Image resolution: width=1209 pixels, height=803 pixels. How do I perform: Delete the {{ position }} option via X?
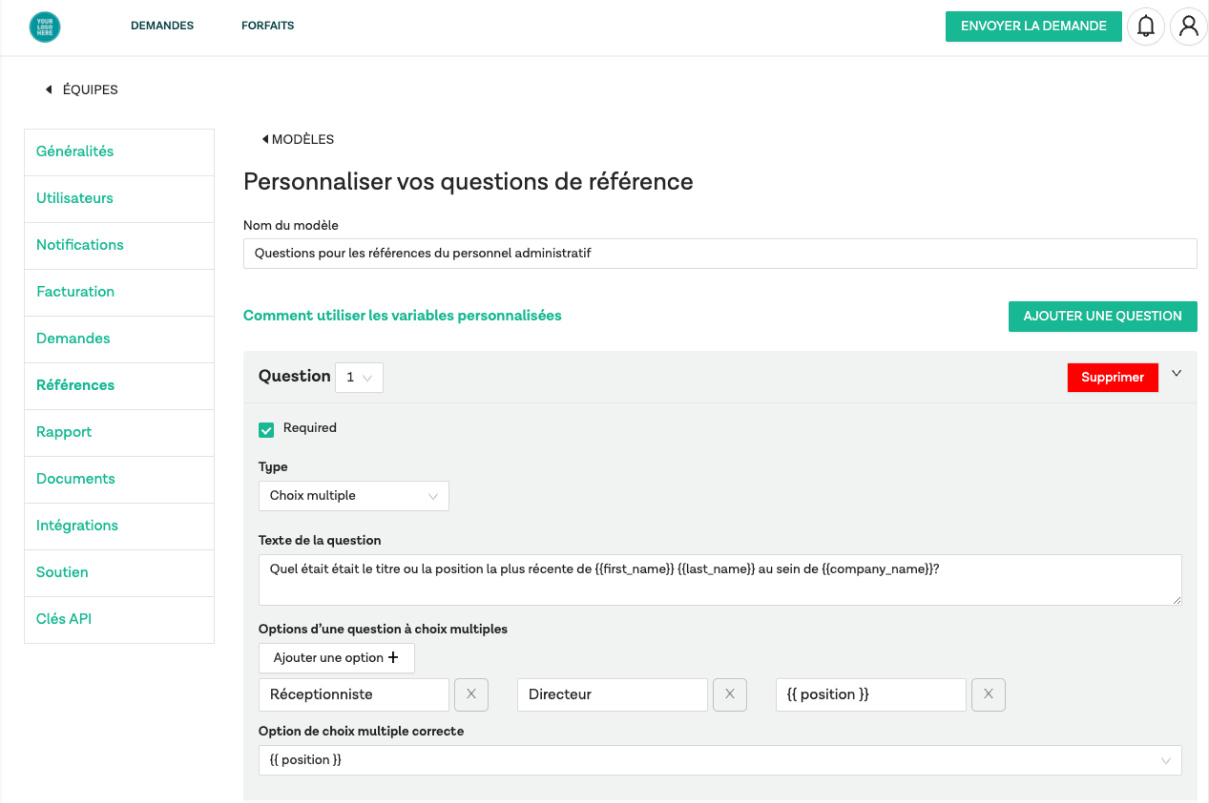click(988, 694)
